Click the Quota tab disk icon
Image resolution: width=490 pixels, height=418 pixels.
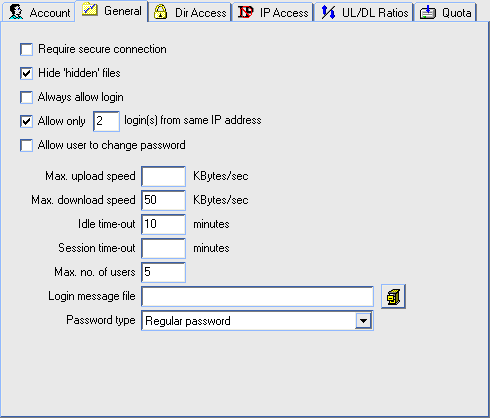[428, 12]
